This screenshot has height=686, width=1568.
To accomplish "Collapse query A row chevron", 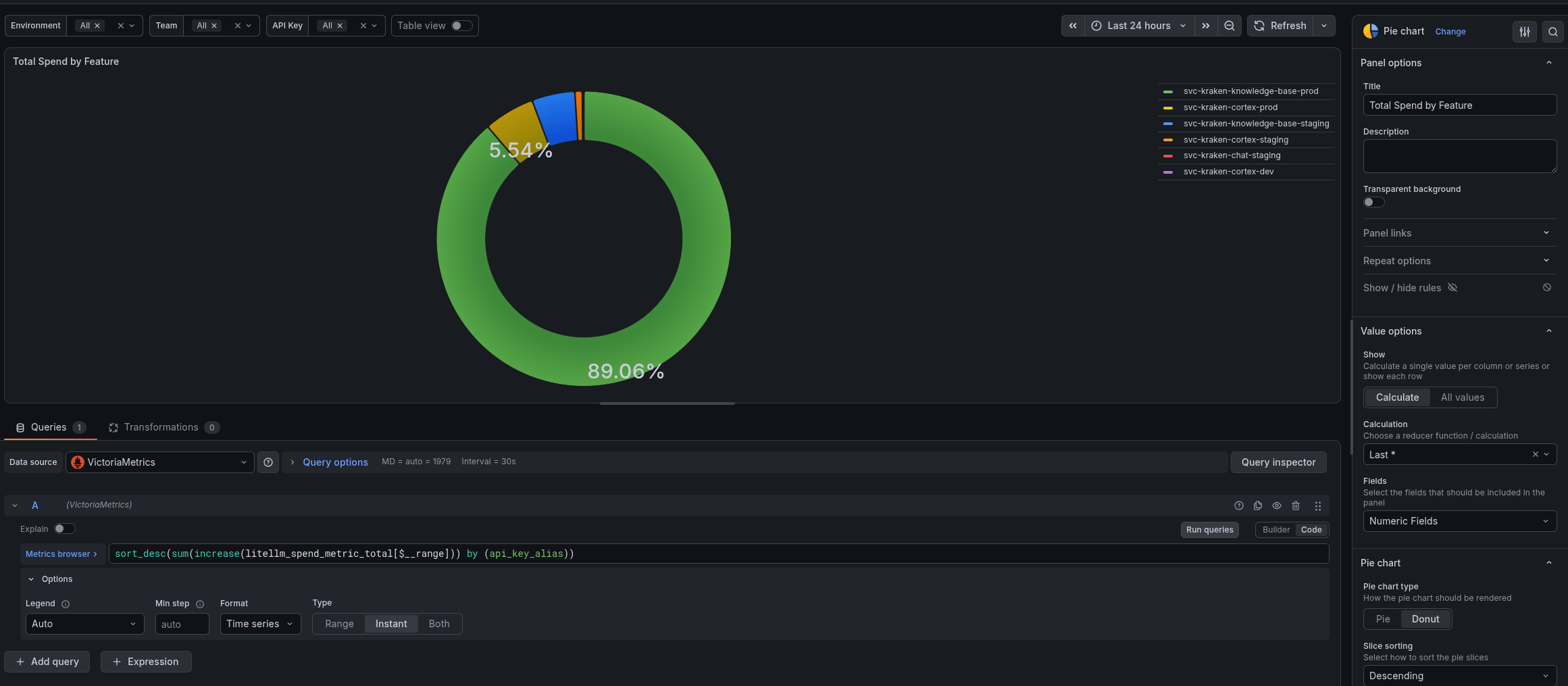I will (15, 506).
